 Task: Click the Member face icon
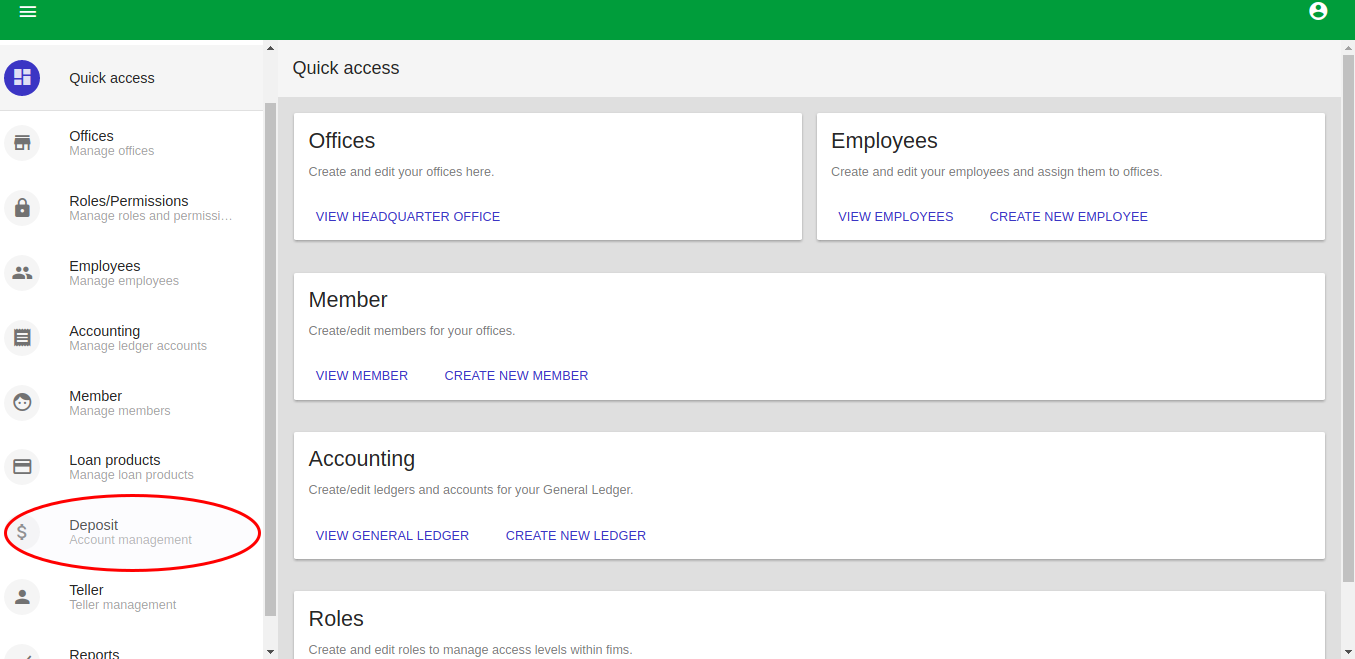coord(22,403)
